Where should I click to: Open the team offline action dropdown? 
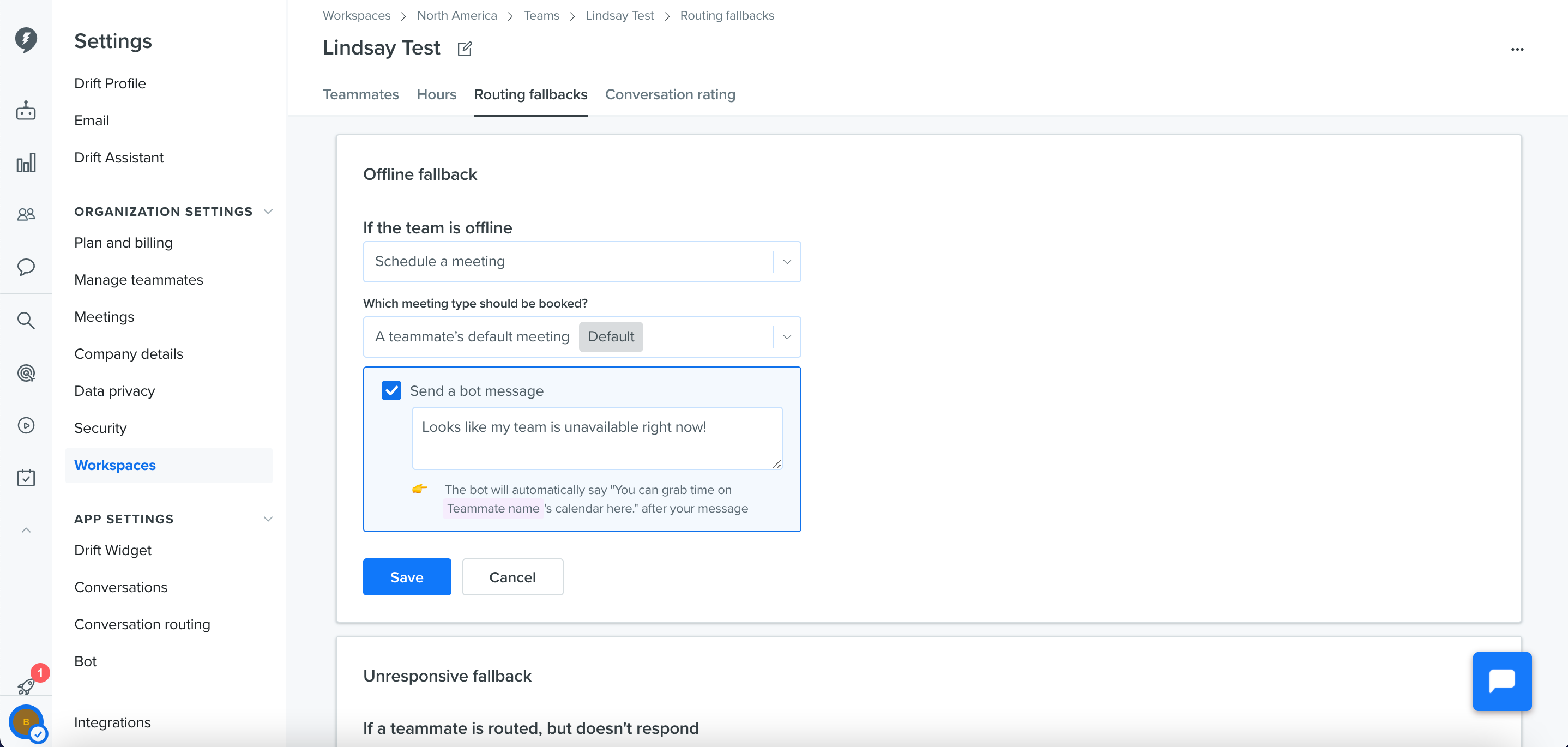coord(582,261)
